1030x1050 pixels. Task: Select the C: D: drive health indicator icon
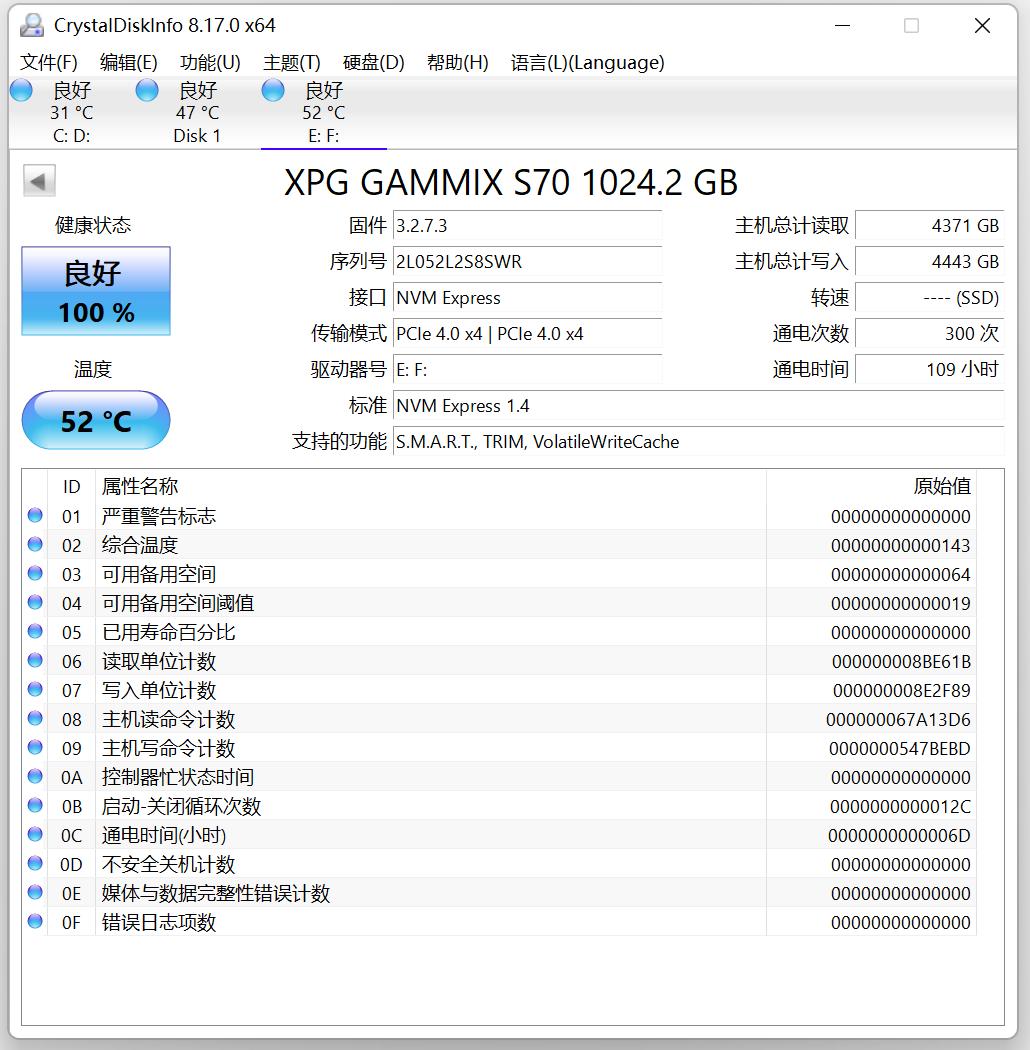click(20, 90)
